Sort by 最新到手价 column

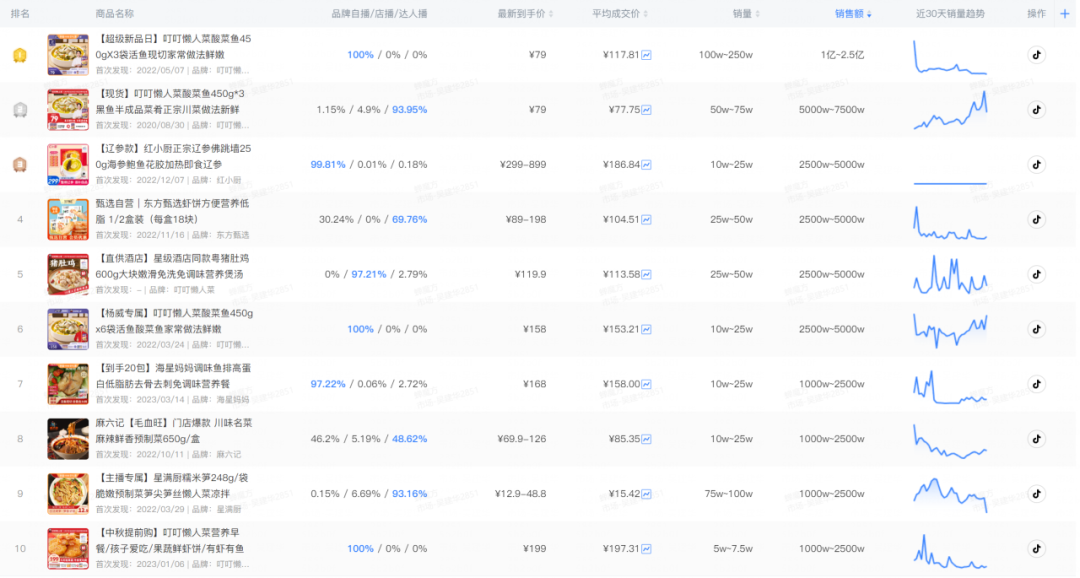point(528,14)
